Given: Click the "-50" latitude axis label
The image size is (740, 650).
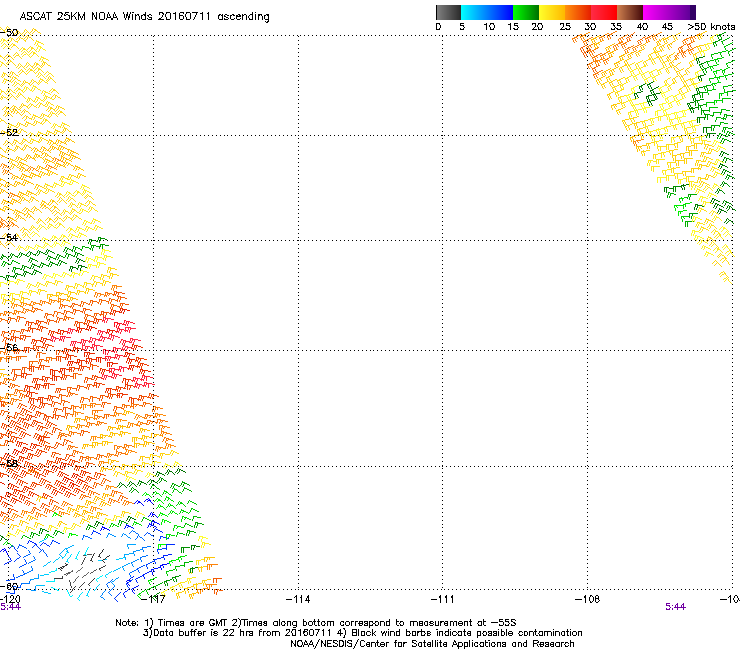Looking at the screenshot, I should (9, 33).
